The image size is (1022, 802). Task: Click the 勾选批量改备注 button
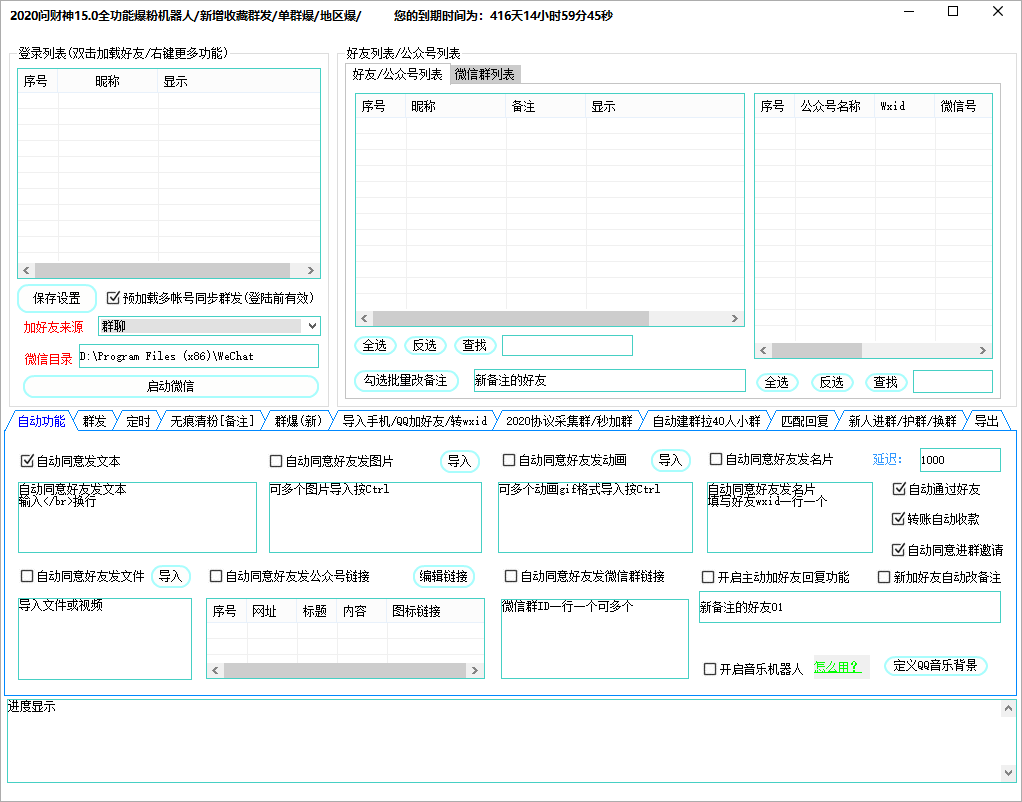point(405,381)
